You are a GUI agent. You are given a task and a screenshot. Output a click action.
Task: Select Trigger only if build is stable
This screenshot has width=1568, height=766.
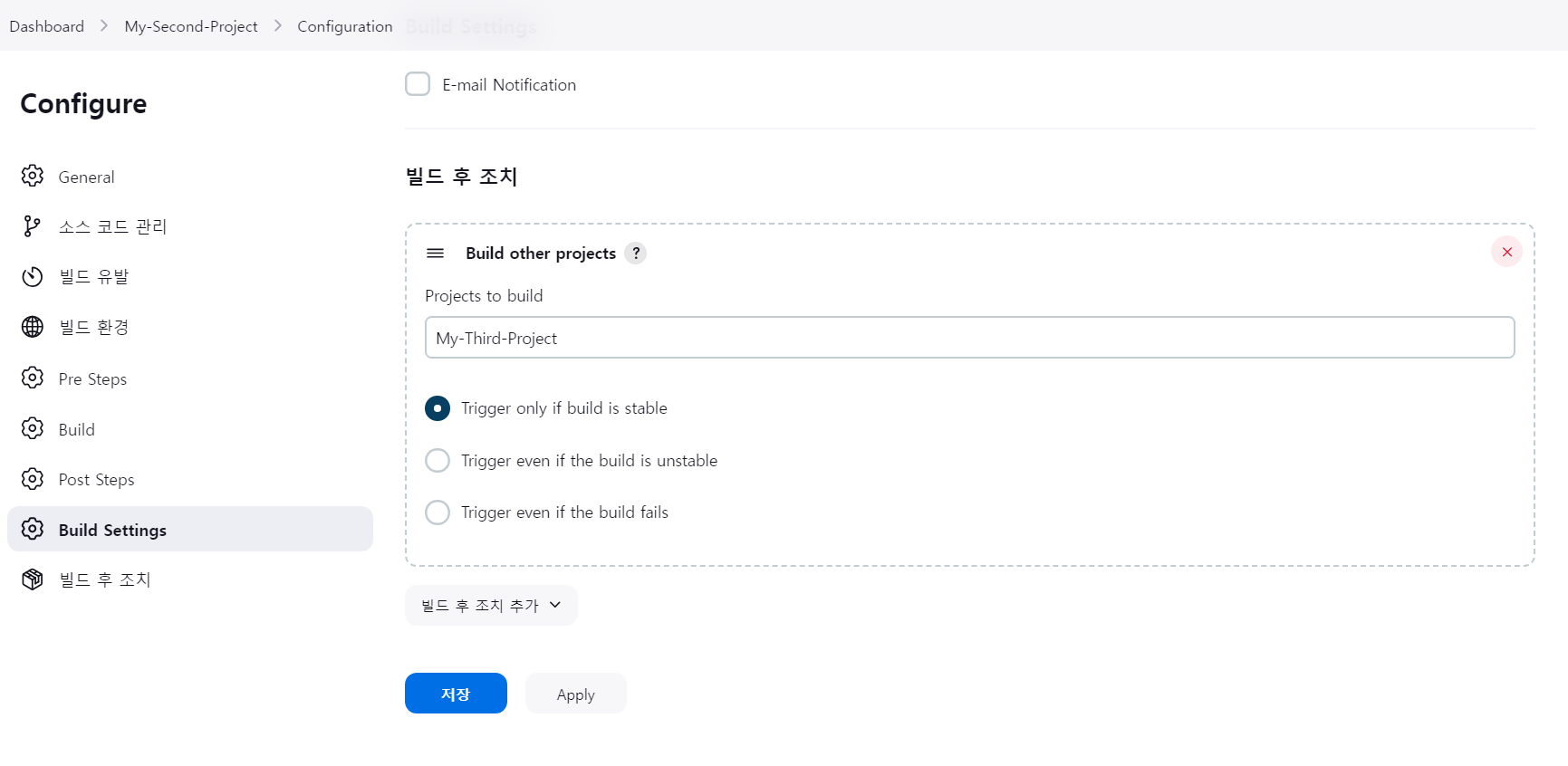[x=438, y=408]
